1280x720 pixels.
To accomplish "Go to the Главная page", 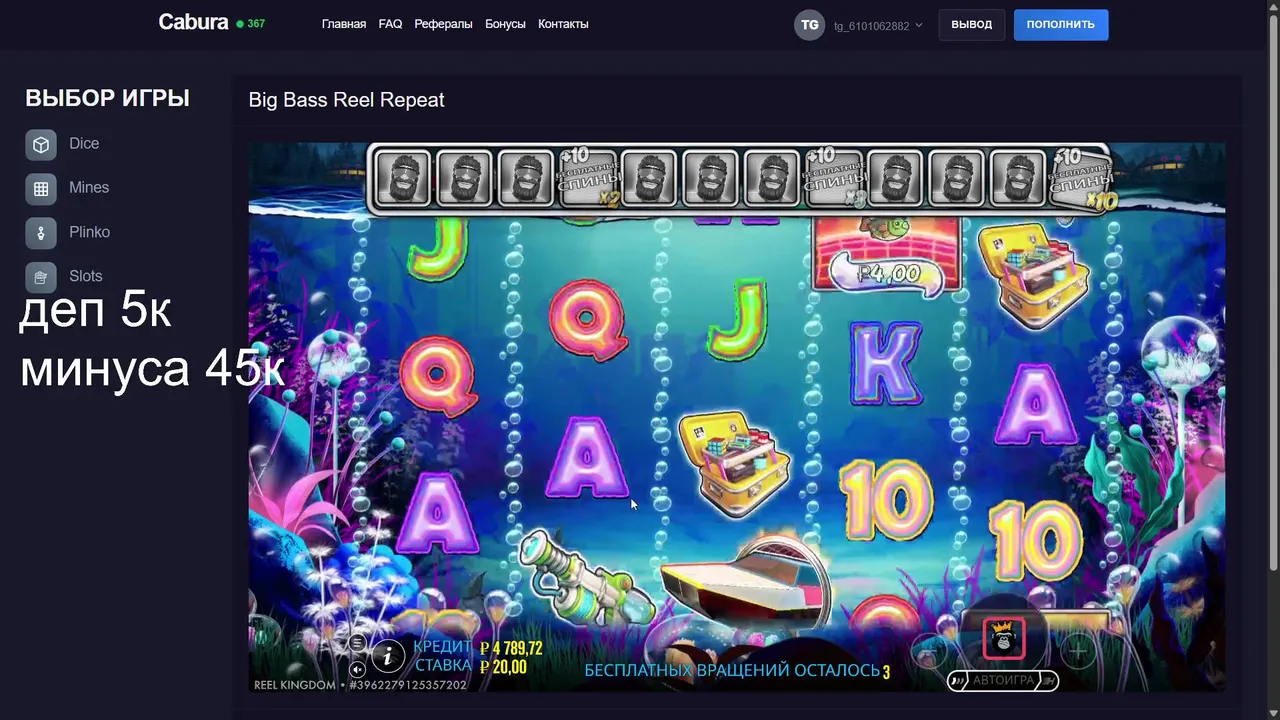I will tap(344, 24).
